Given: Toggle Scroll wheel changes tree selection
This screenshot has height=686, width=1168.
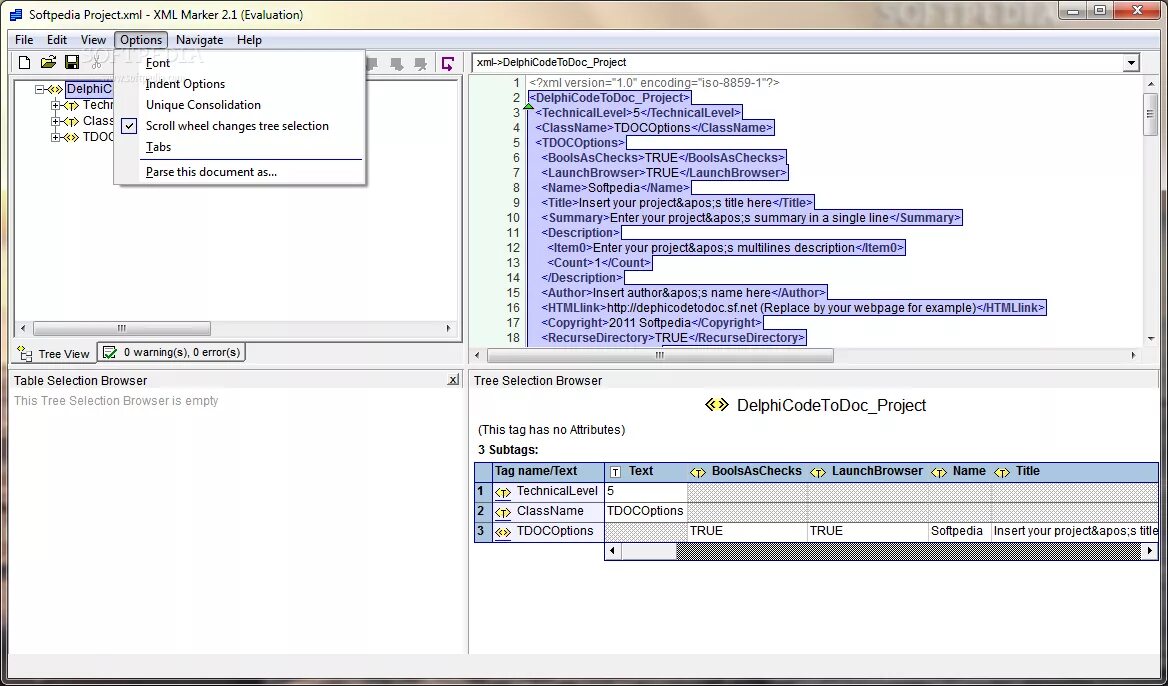Looking at the screenshot, I should pyautogui.click(x=237, y=126).
